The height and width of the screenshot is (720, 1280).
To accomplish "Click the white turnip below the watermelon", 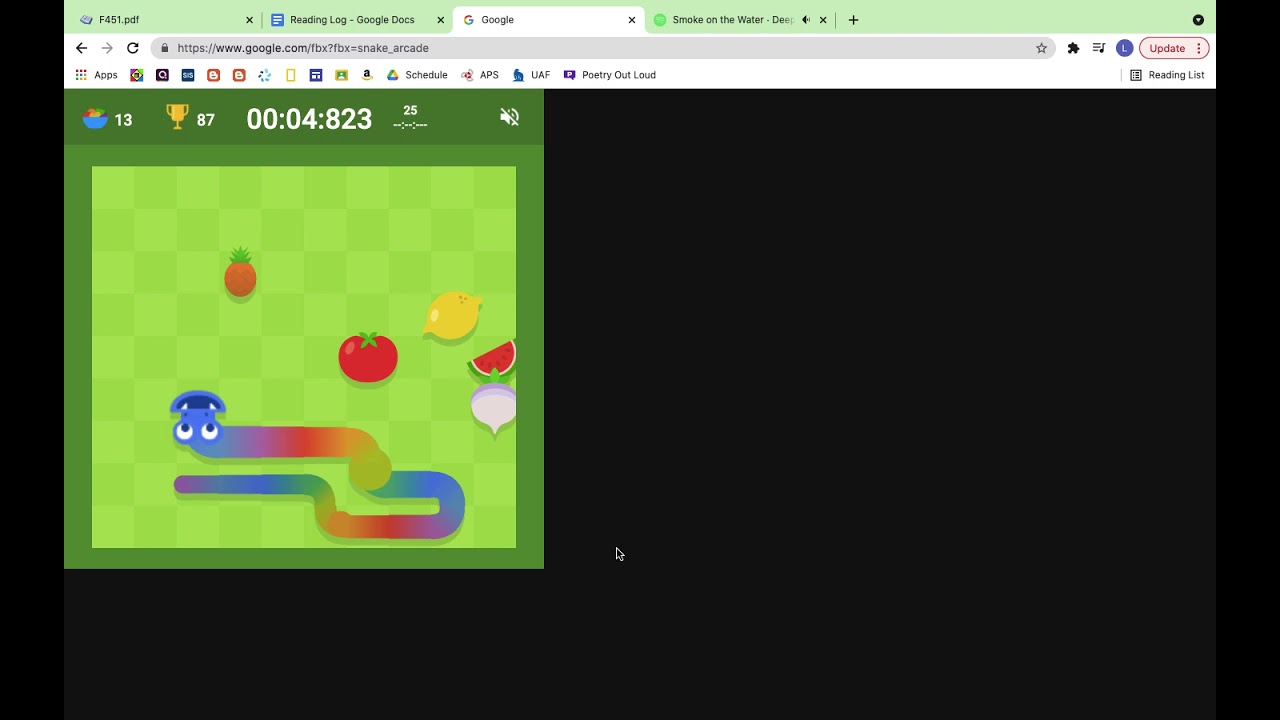I will pyautogui.click(x=494, y=406).
